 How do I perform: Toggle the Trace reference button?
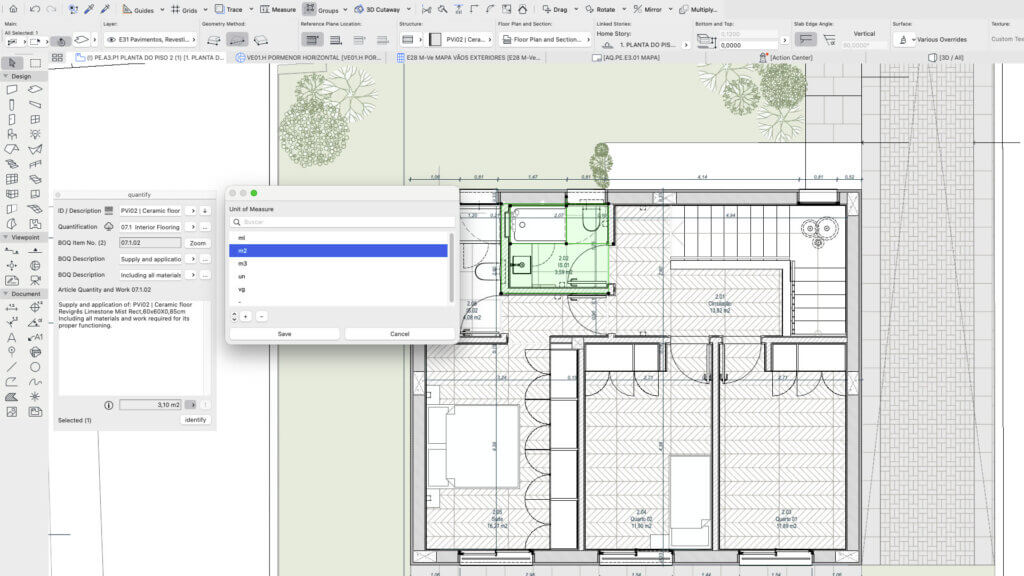click(x=229, y=9)
